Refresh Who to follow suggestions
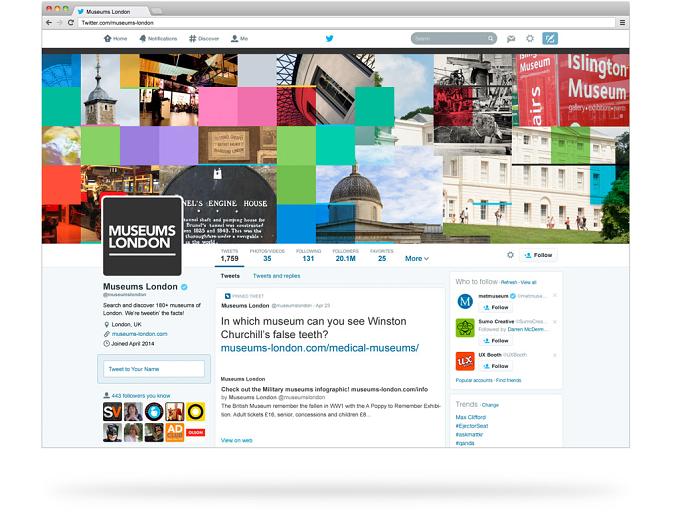The image size is (680, 510). (509, 282)
